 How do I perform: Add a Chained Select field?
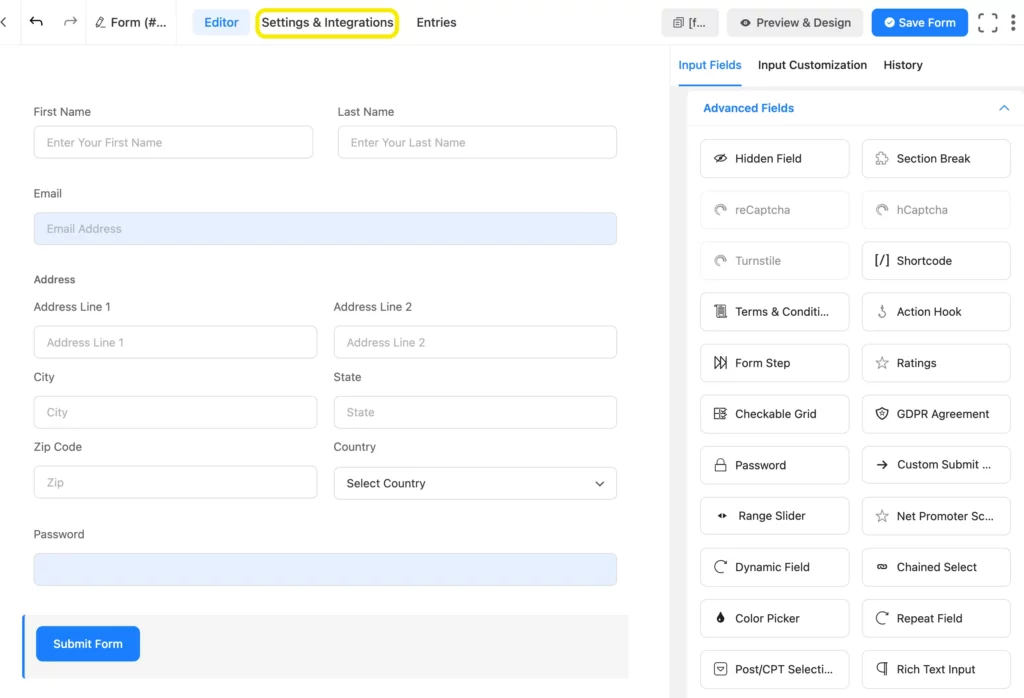pyautogui.click(x=936, y=567)
